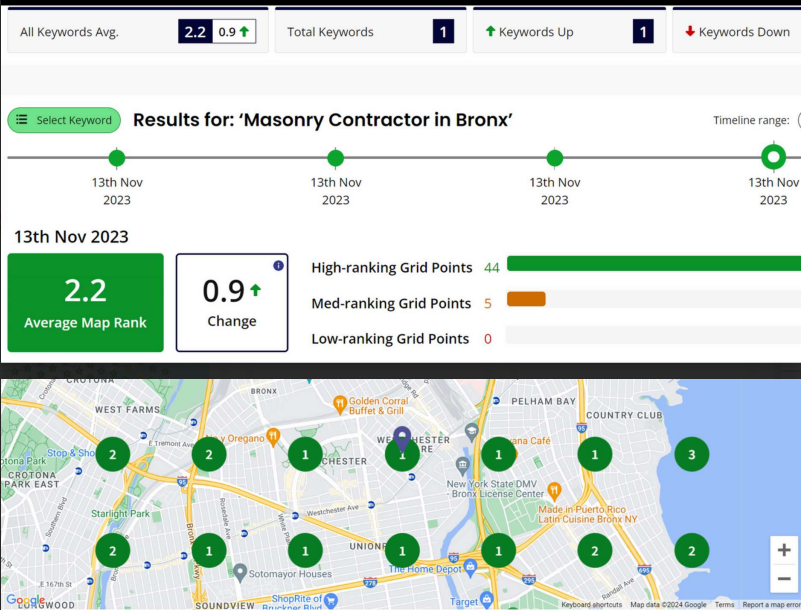Click the rank 2 marker near The Home Depot
Image resolution: width=801 pixels, height=610 pixels.
point(594,550)
